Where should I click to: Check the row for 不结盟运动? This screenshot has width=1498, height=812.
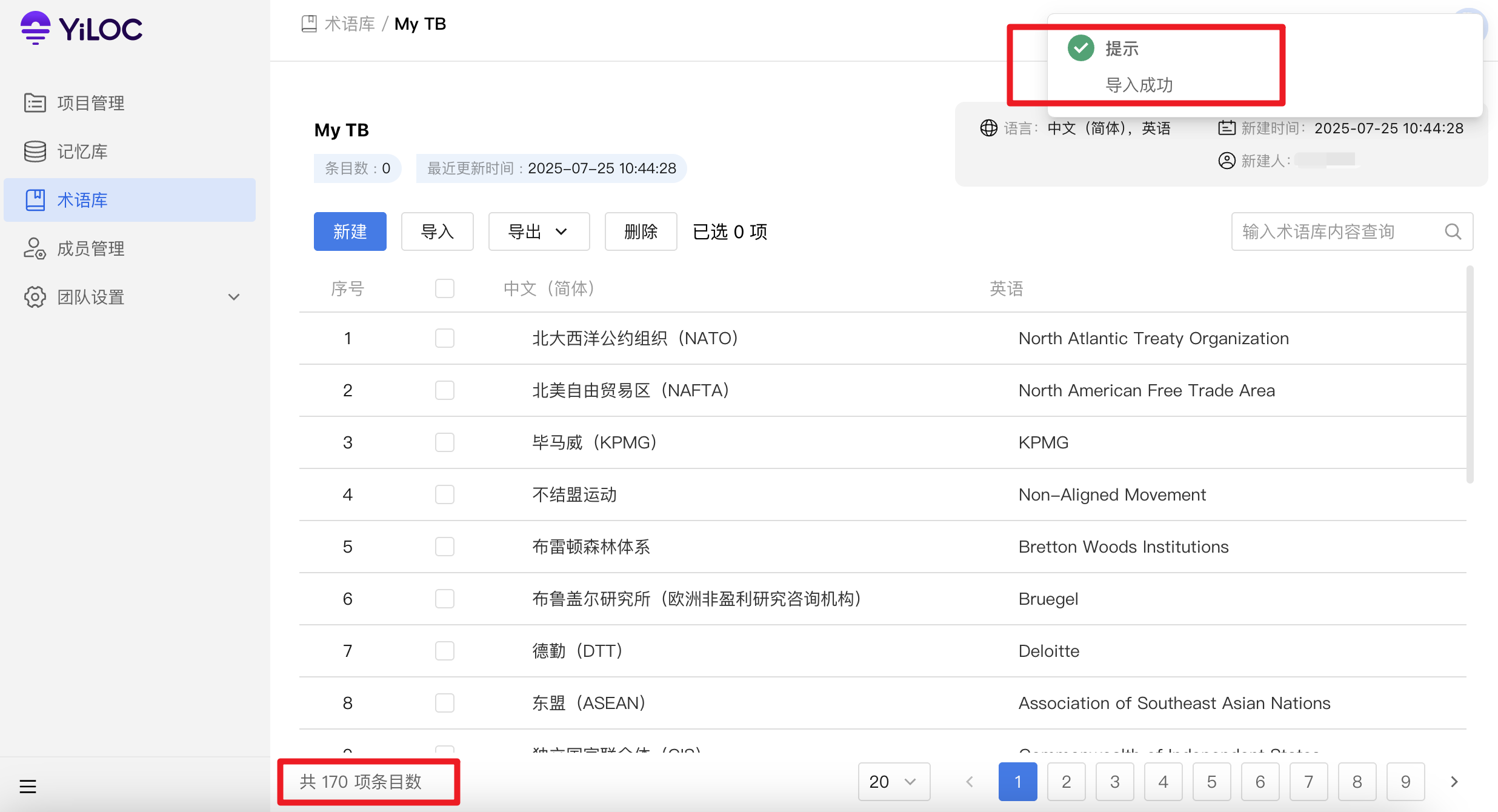[445, 494]
